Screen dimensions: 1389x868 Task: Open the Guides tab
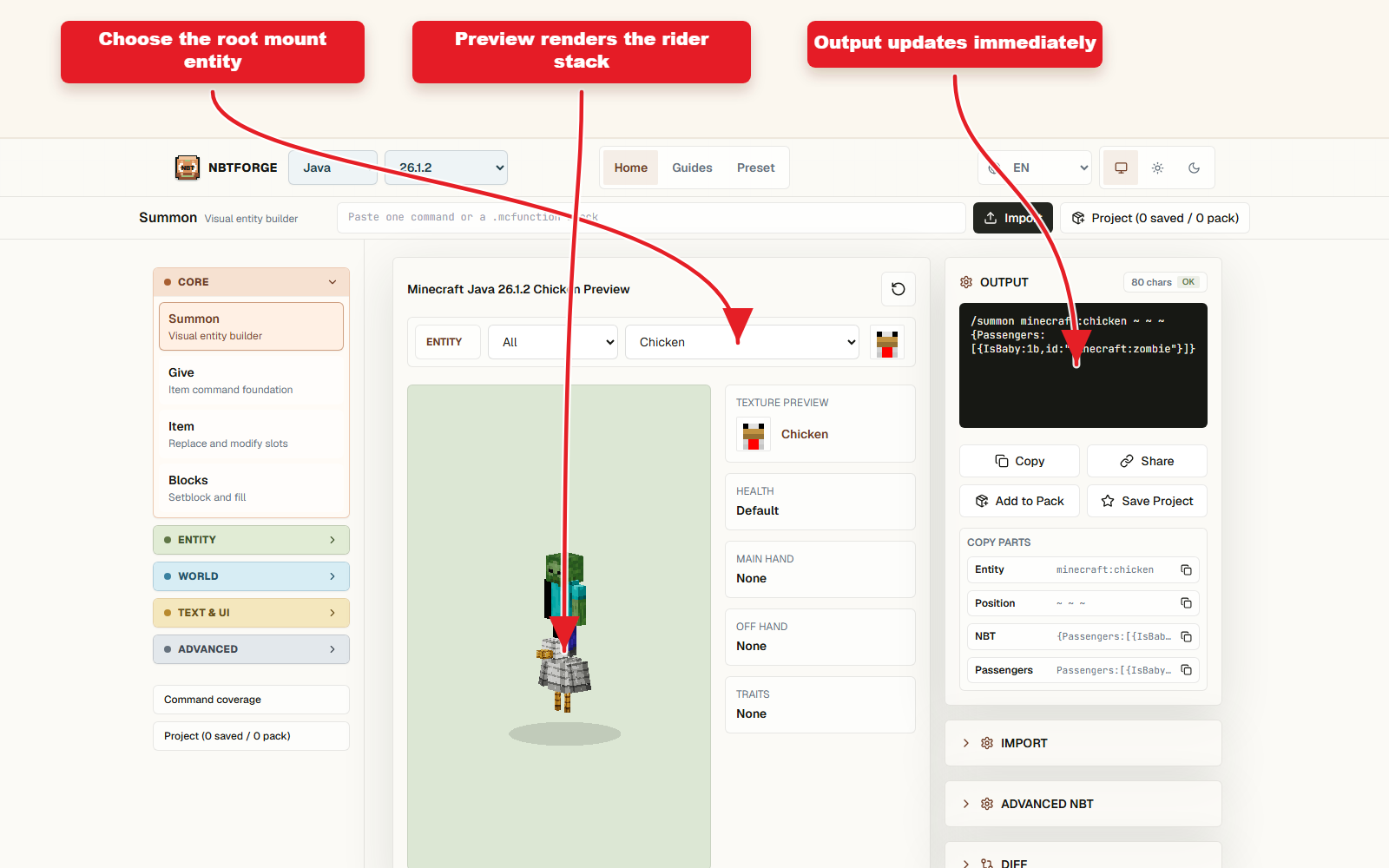click(x=692, y=168)
